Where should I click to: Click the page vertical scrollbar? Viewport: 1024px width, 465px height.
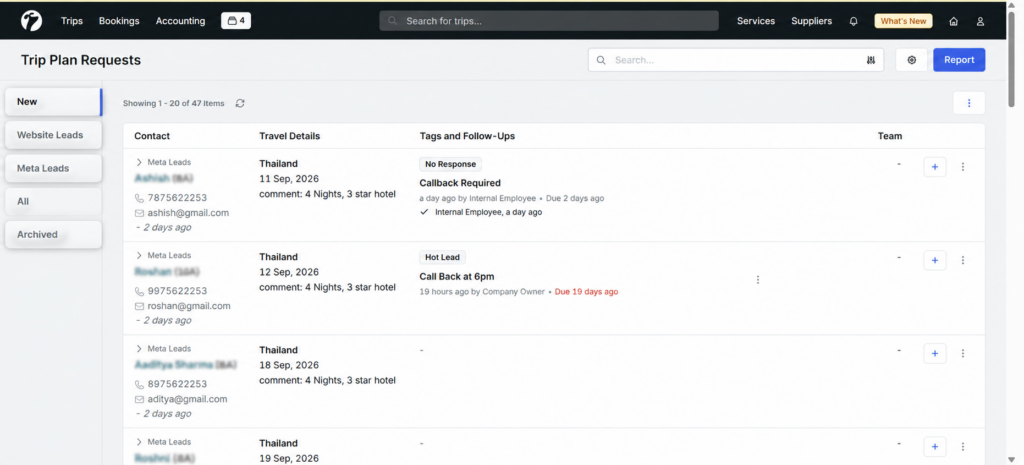pyautogui.click(x=1012, y=59)
